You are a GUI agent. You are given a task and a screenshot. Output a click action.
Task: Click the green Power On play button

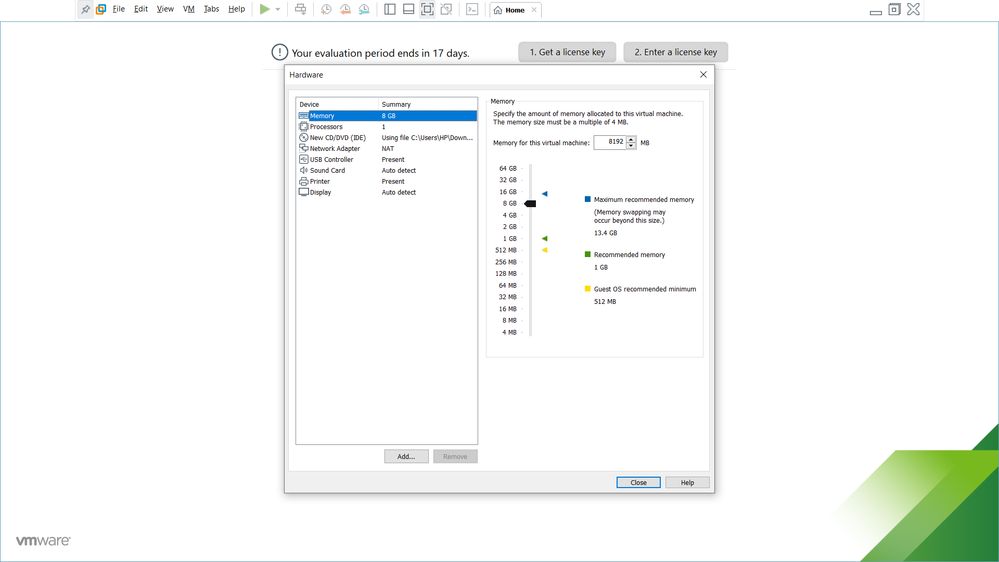[264, 9]
